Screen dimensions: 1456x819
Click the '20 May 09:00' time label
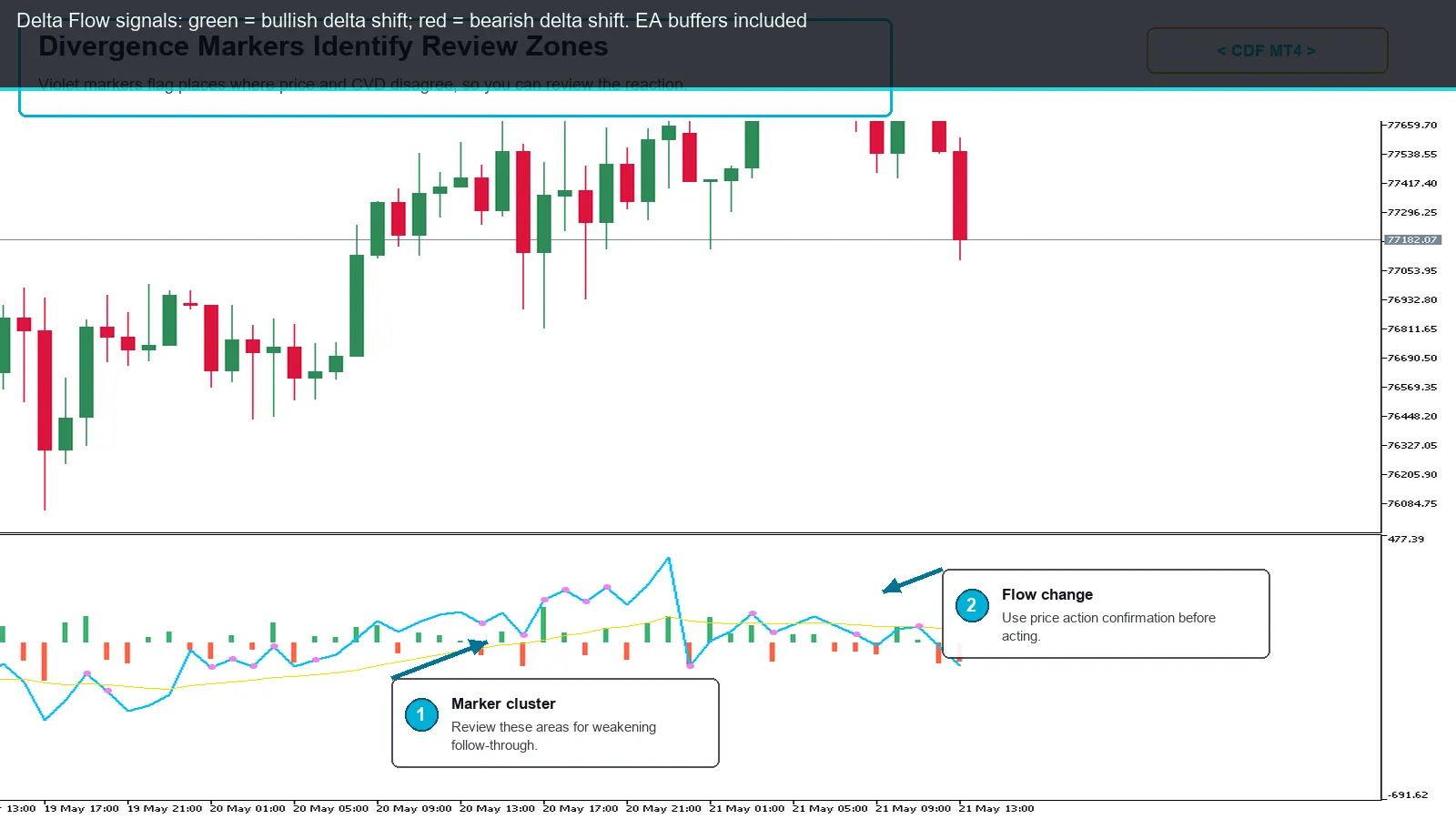(x=414, y=808)
